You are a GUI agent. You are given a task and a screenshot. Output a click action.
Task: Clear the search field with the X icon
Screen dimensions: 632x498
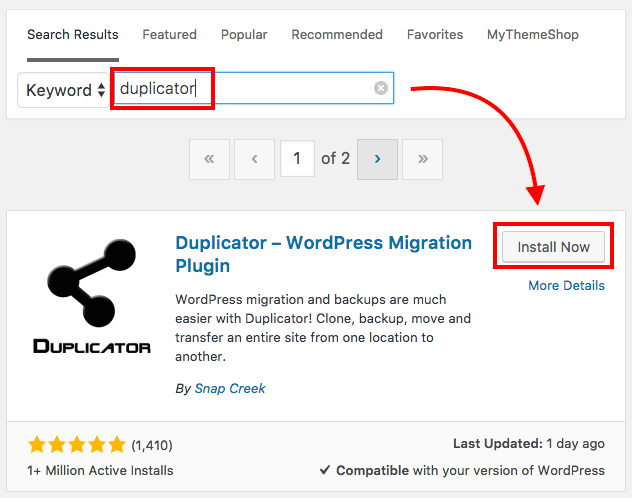[380, 88]
